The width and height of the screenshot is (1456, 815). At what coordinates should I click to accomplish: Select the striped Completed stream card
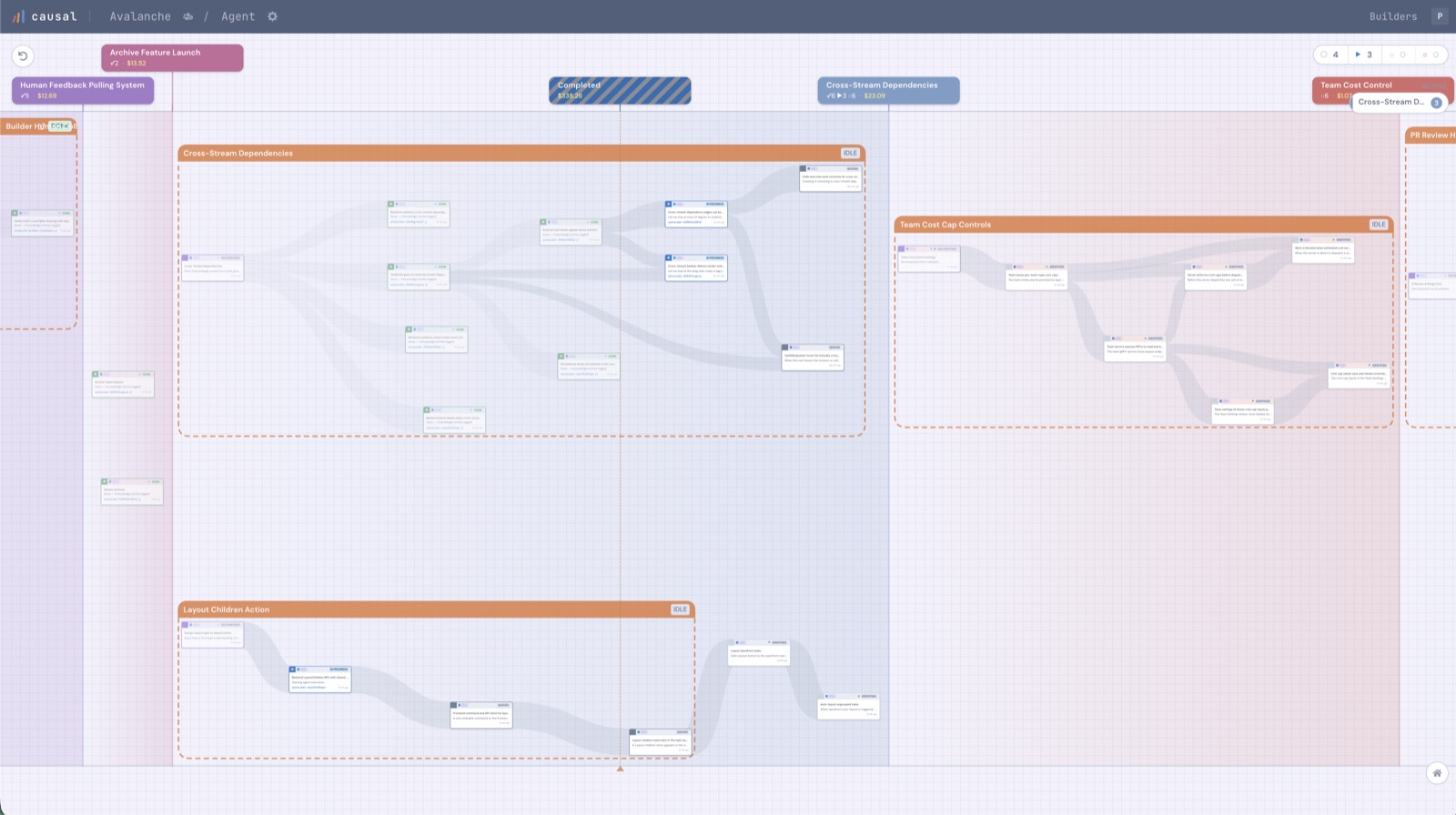click(x=620, y=90)
